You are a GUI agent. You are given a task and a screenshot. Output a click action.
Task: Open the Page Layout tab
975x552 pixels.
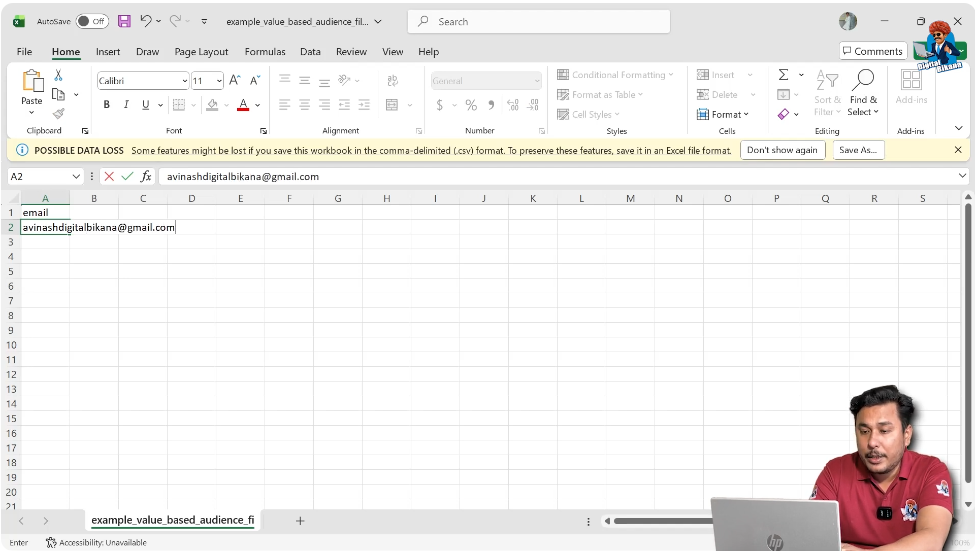pyautogui.click(x=201, y=52)
